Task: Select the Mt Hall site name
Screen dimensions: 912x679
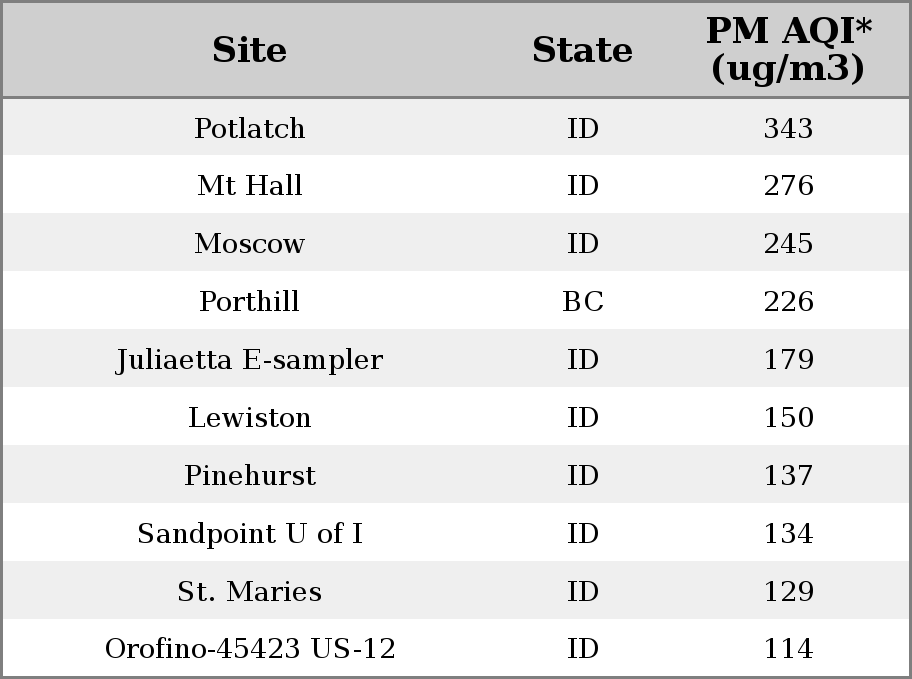Action: (x=250, y=186)
